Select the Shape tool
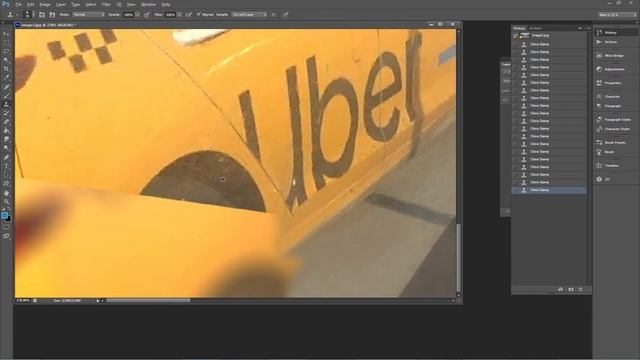The height and width of the screenshot is (360, 640). [6, 184]
